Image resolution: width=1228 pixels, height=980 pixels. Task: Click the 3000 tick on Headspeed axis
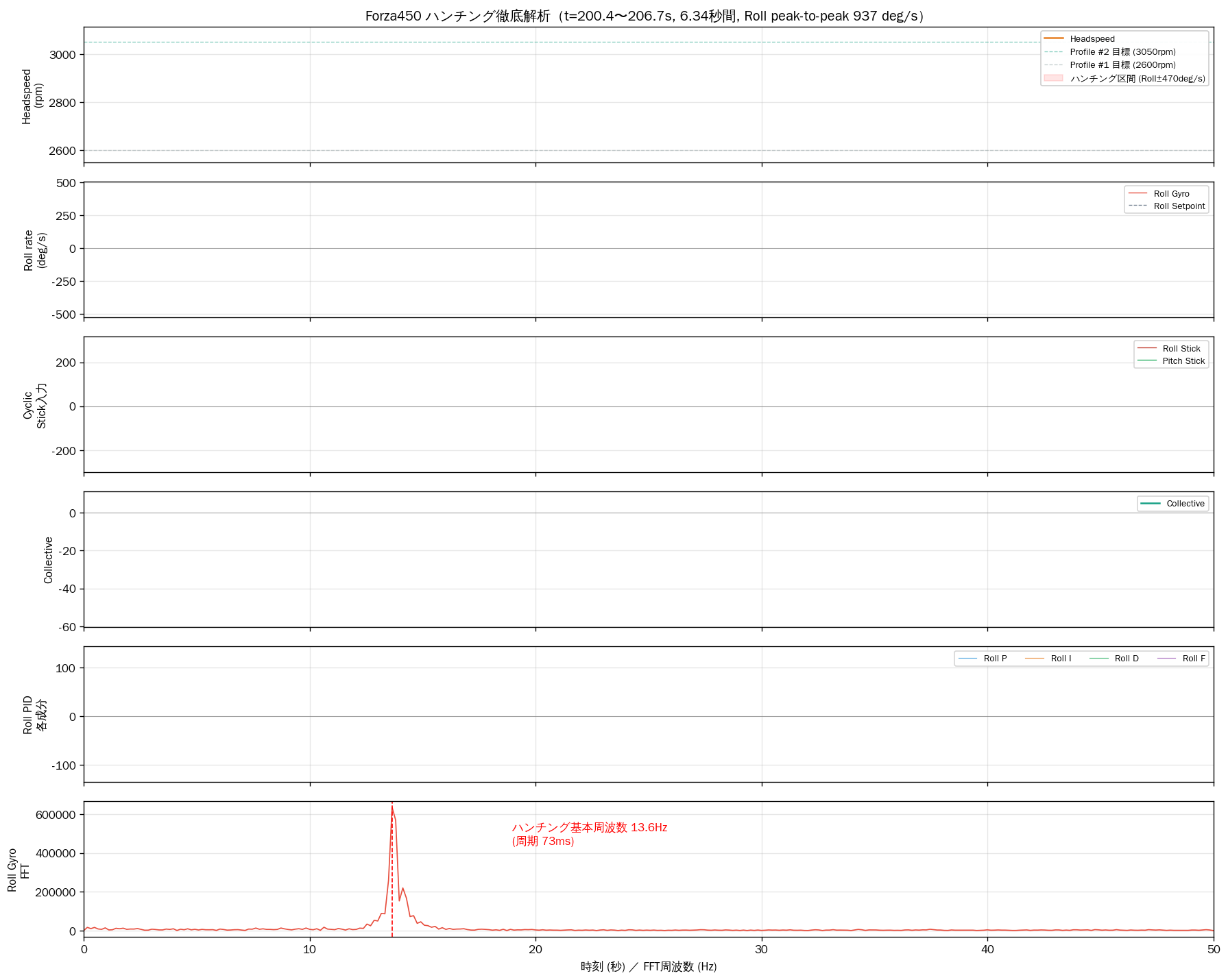coord(62,55)
